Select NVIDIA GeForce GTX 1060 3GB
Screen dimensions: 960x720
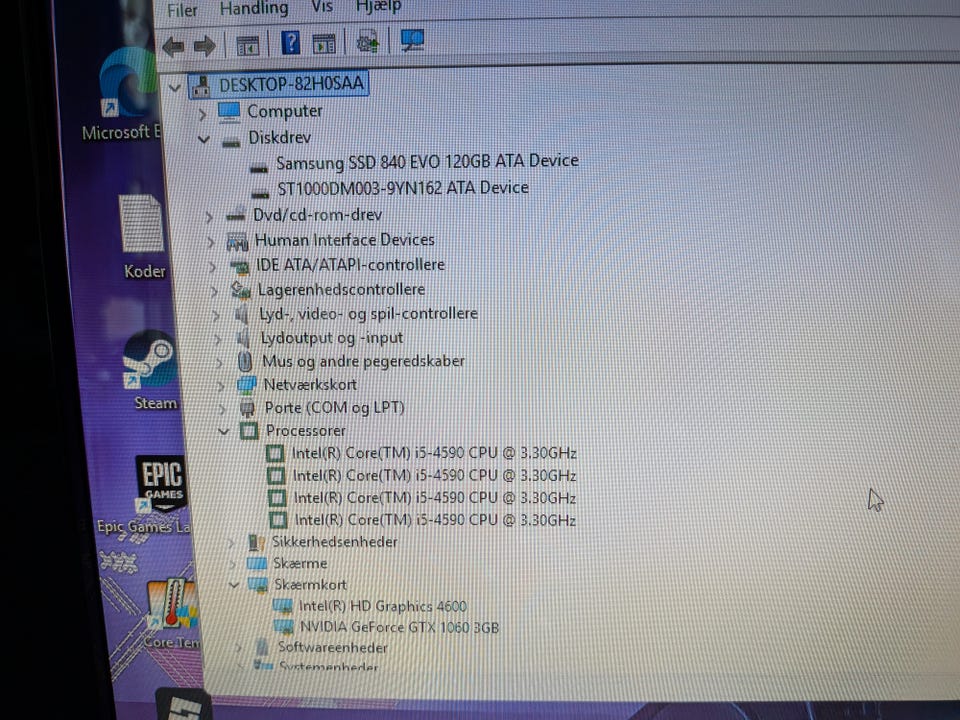coord(399,628)
